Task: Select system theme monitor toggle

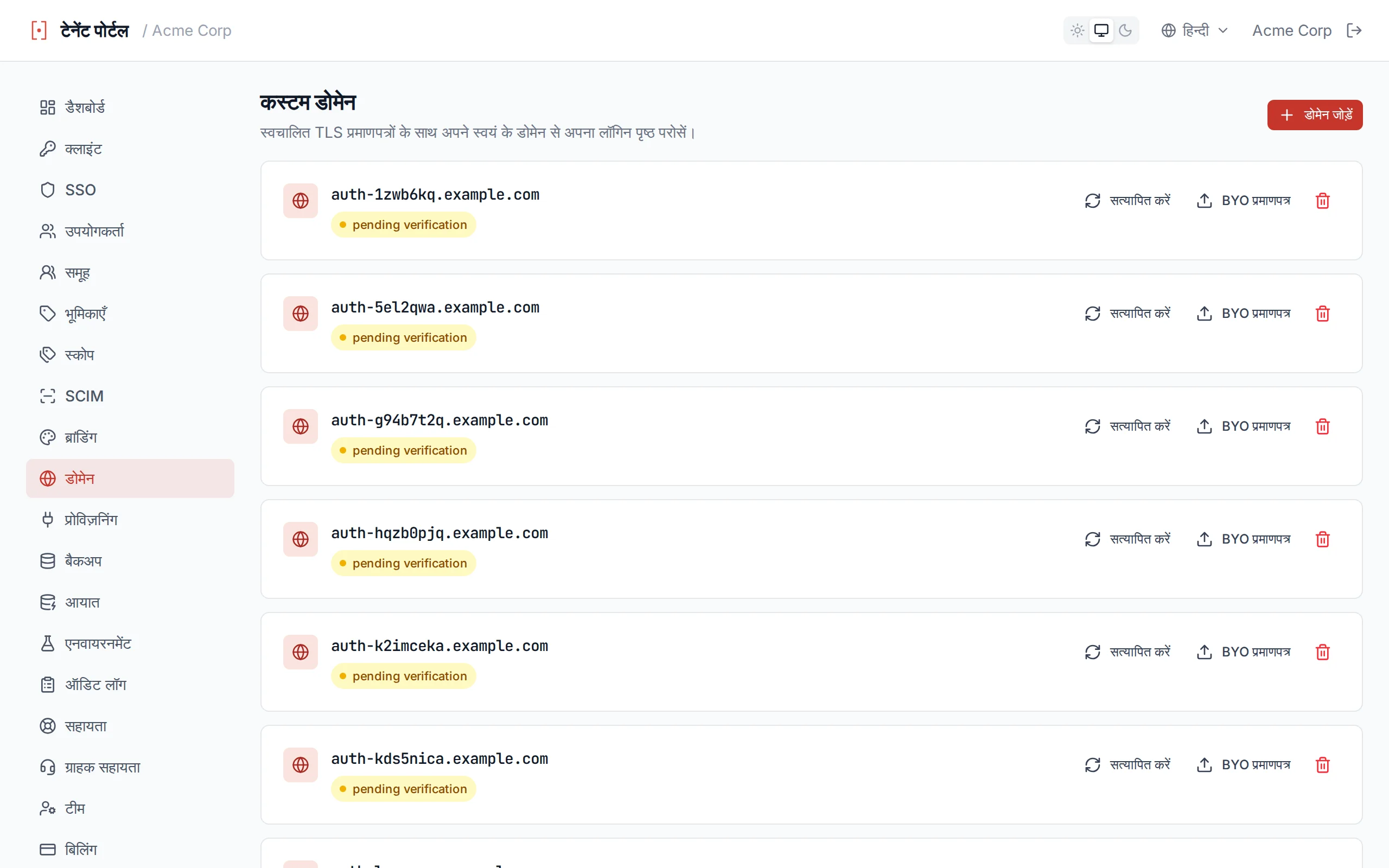Action: pyautogui.click(x=1101, y=30)
